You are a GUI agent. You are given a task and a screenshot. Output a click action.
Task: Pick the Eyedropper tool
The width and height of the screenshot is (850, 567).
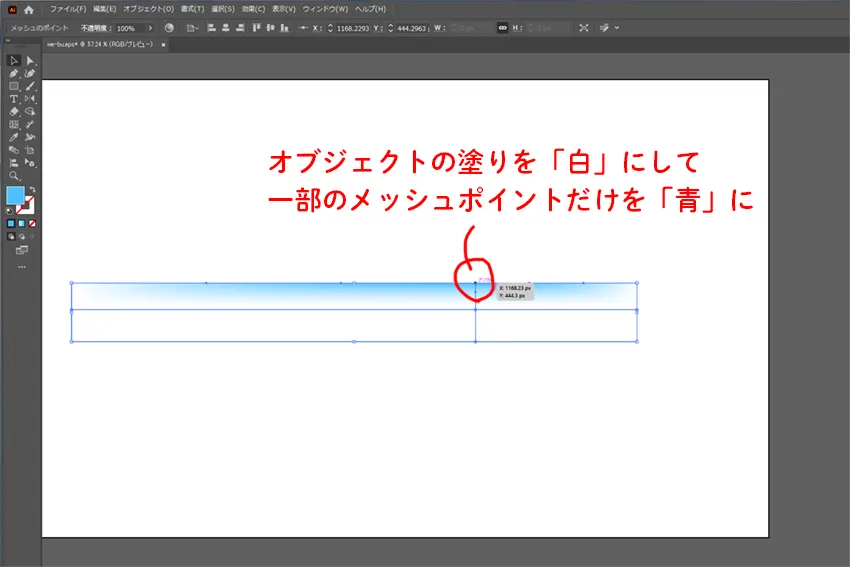coord(14,137)
